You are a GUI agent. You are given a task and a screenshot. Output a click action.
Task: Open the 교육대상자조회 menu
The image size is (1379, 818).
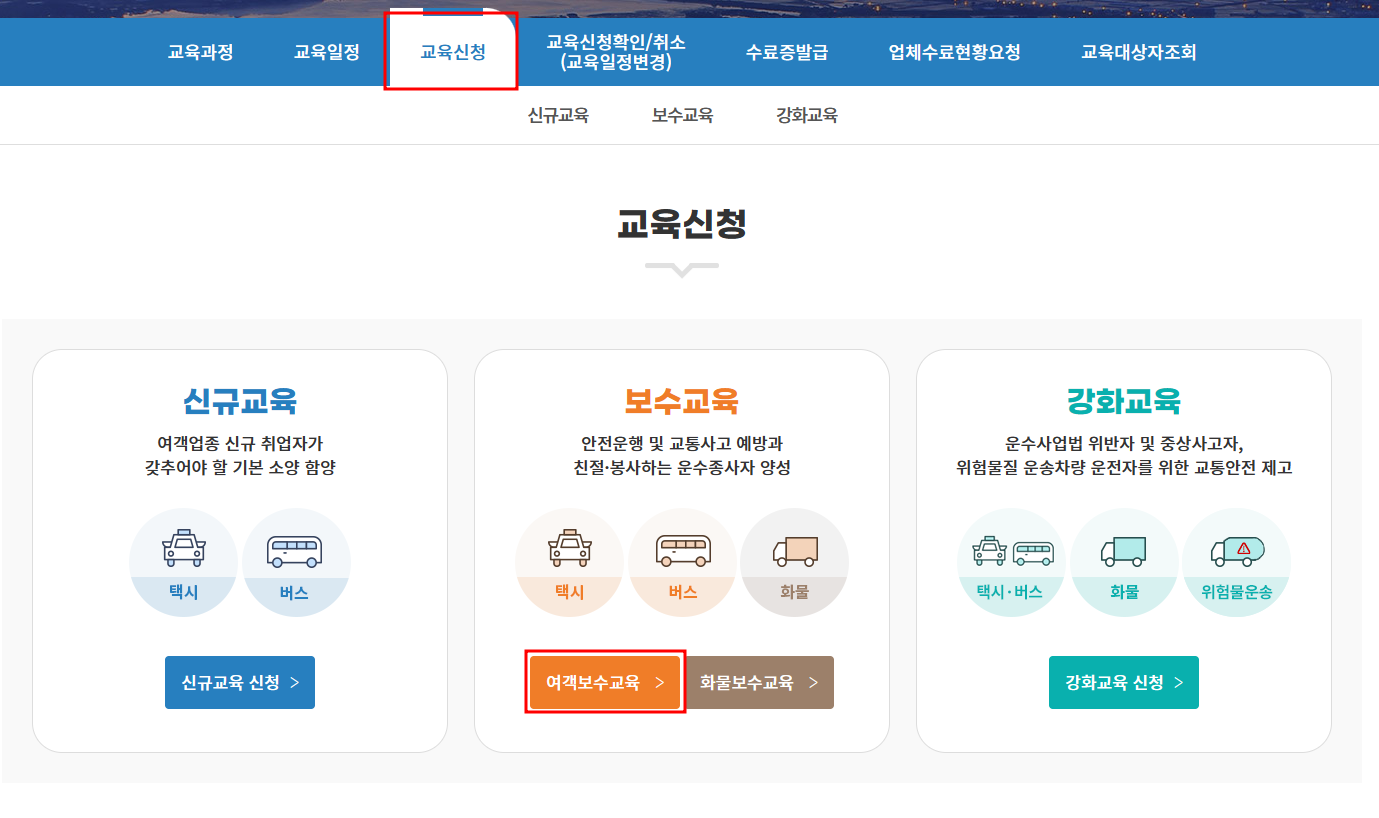(1138, 51)
